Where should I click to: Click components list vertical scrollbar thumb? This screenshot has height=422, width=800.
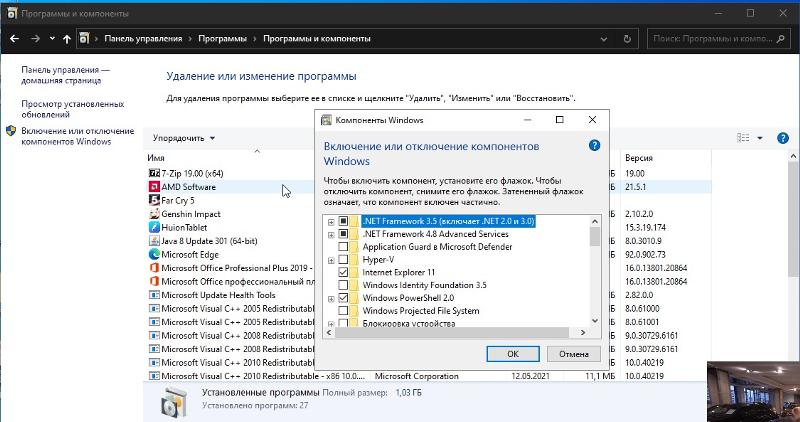click(x=594, y=236)
